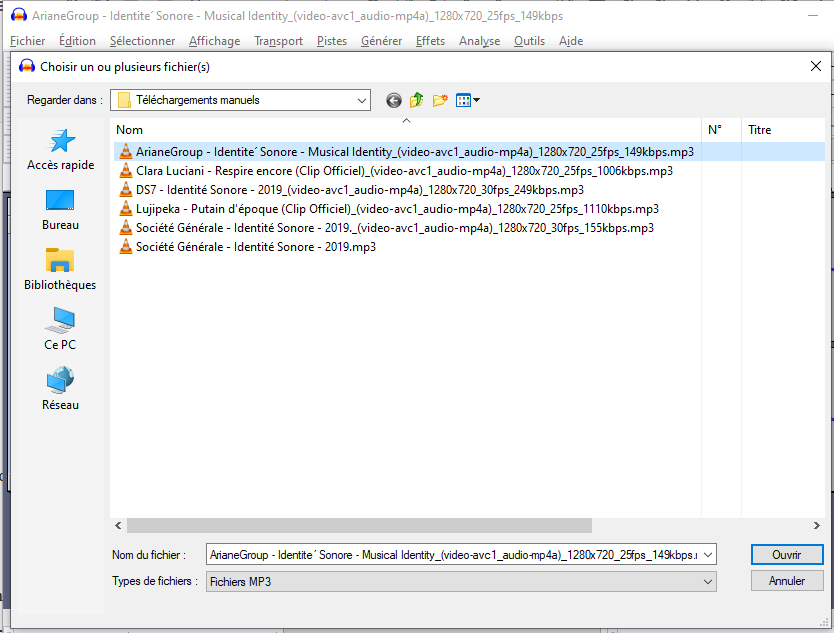834x633 pixels.
Task: Click the VLC icon of Société Générale 155kbps file
Action: (126, 228)
